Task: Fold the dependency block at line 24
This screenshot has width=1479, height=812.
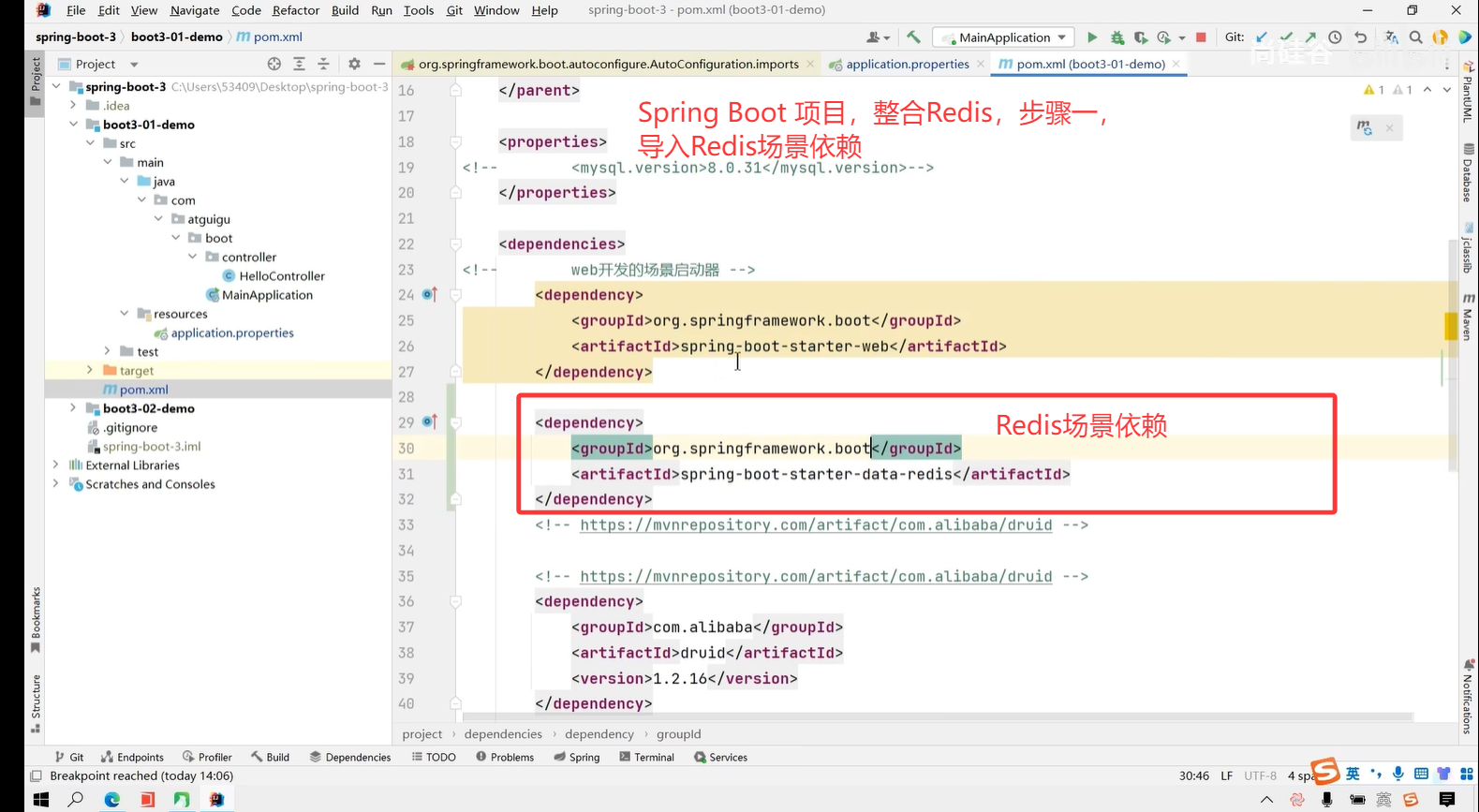Action: pyautogui.click(x=455, y=294)
